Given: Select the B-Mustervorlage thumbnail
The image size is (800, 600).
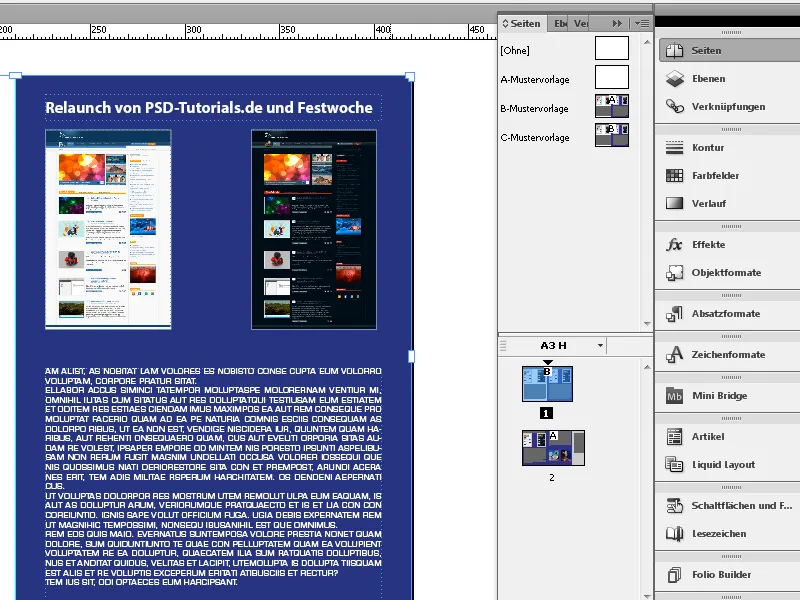Looking at the screenshot, I should (612, 106).
